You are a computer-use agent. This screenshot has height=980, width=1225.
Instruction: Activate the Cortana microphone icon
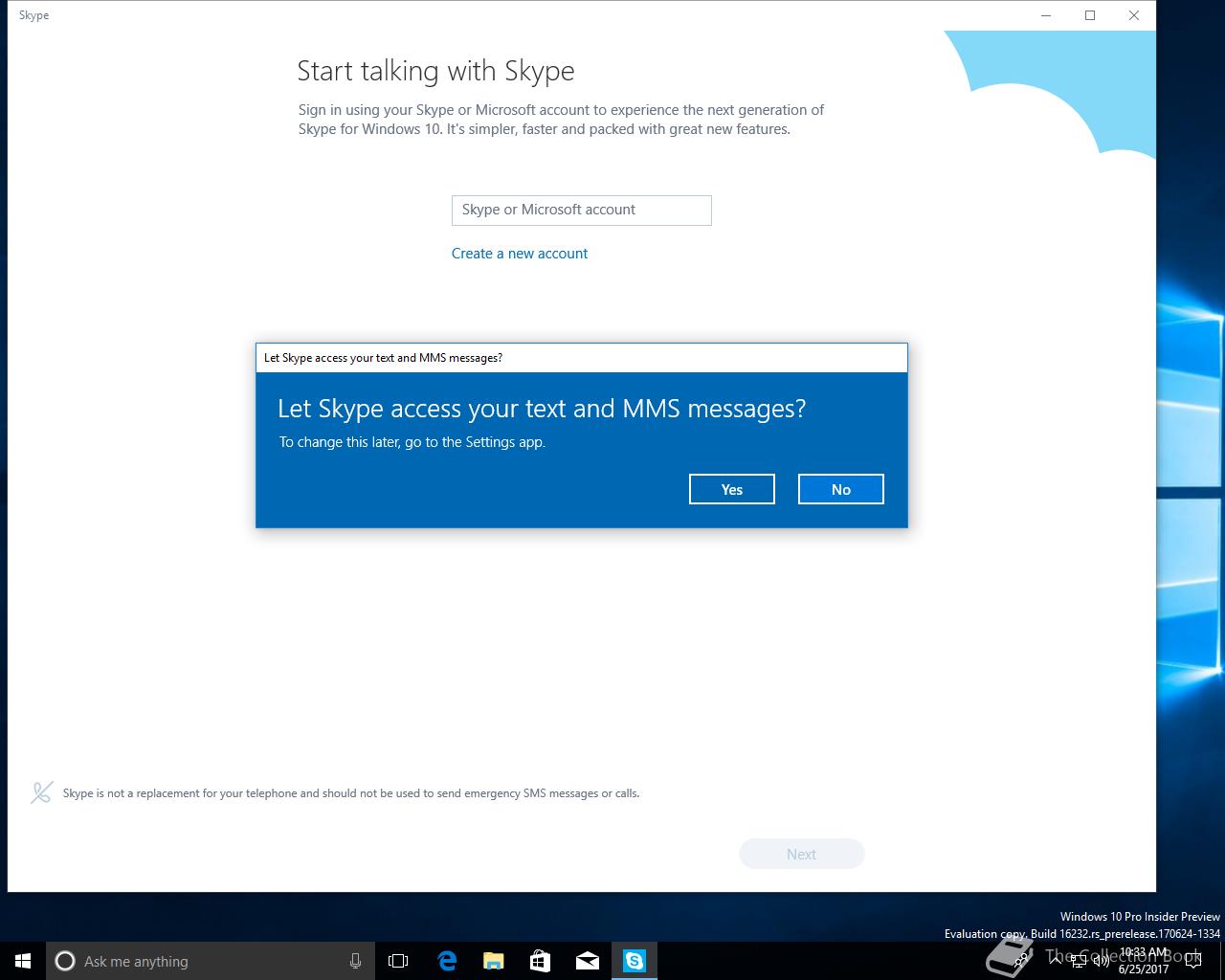point(355,961)
